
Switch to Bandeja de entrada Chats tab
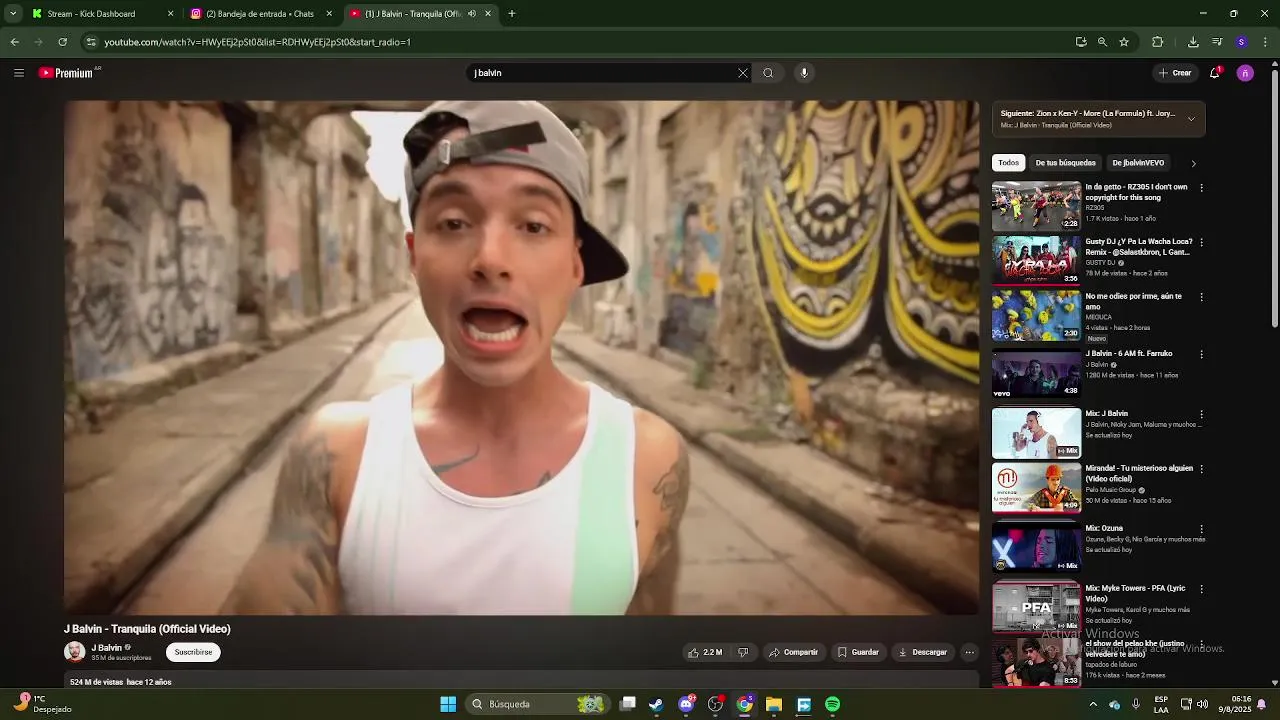[x=262, y=14]
